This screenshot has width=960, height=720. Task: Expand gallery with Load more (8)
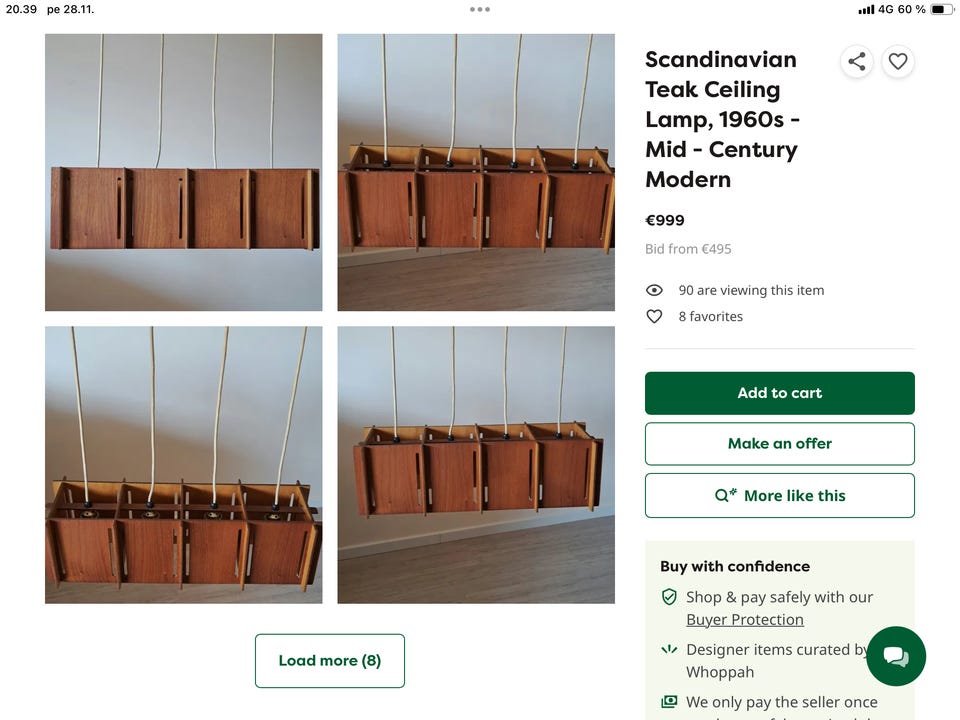[330, 661]
